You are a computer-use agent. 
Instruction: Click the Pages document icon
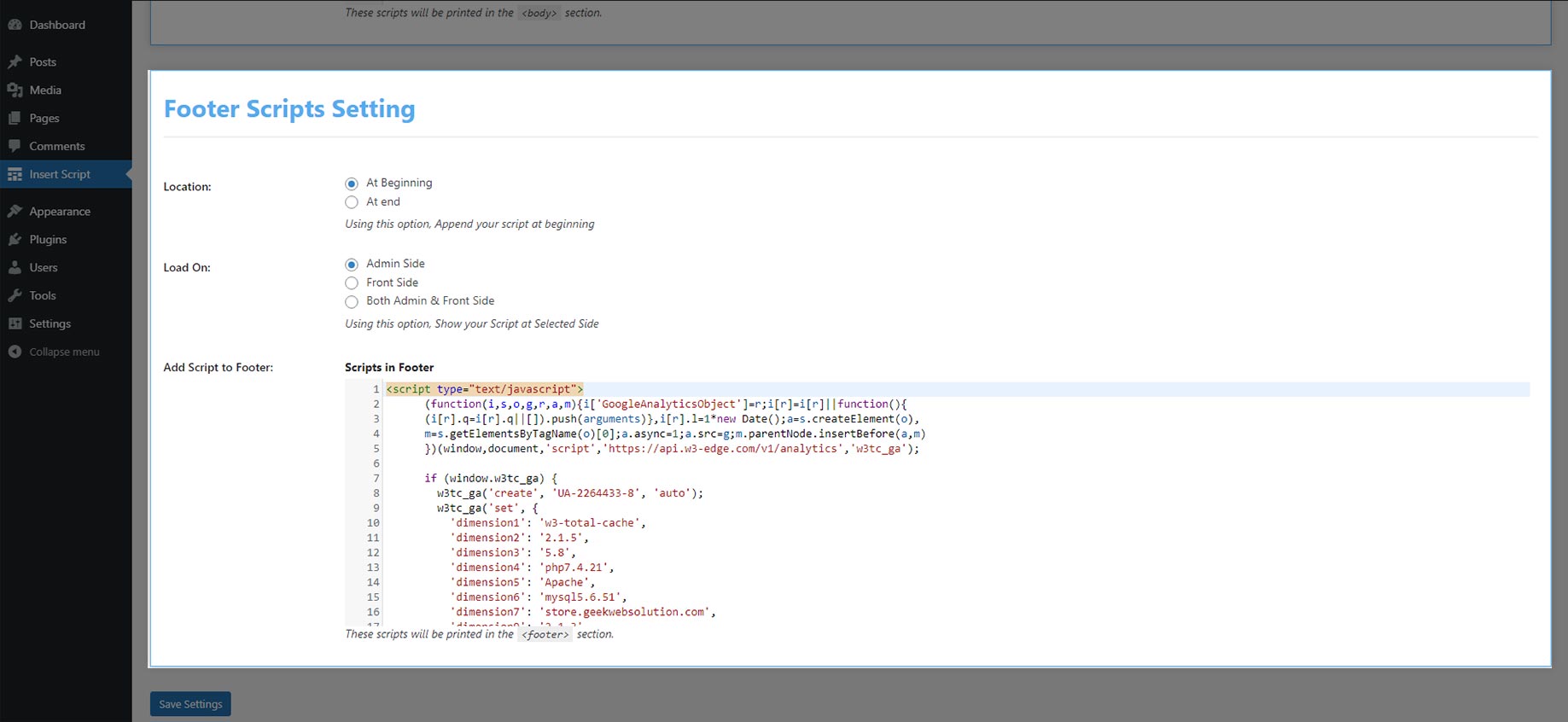(15, 118)
